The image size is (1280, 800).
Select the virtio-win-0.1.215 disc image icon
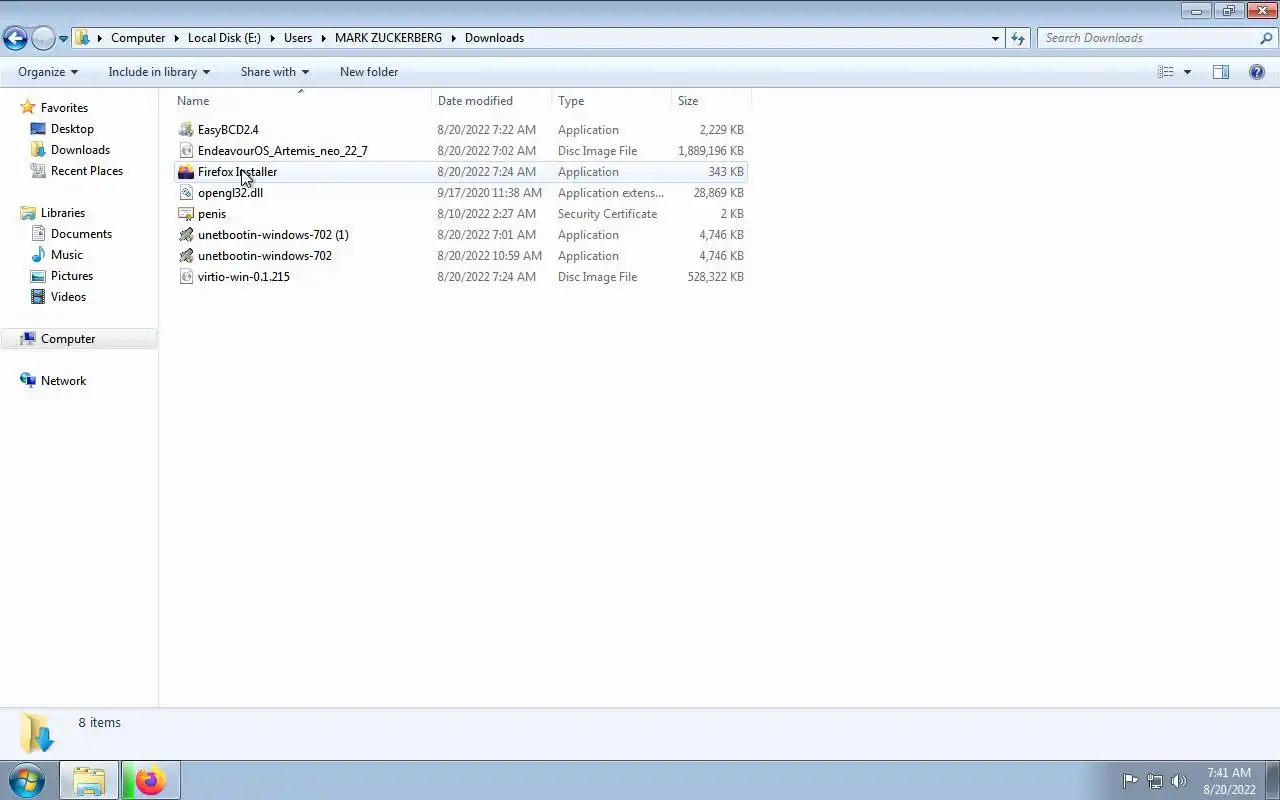pyautogui.click(x=185, y=277)
